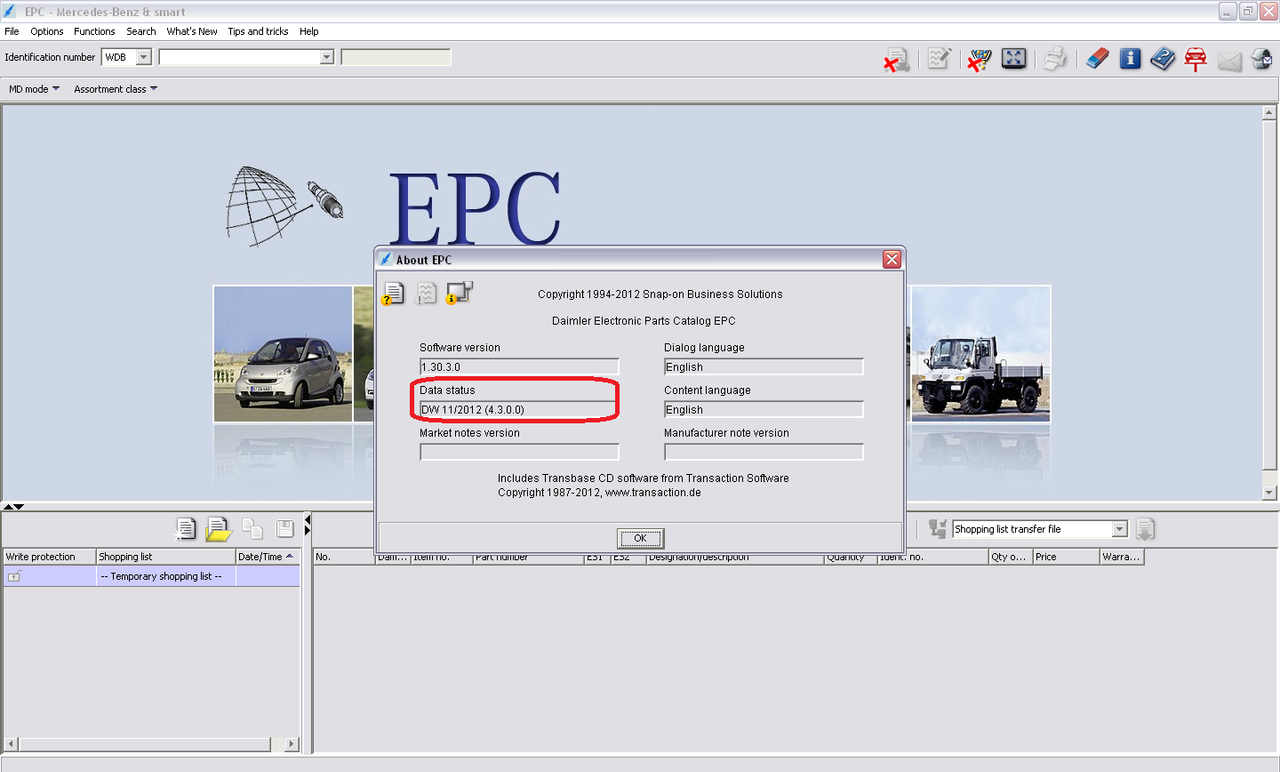Click the Content language field
This screenshot has height=772, width=1280.
[x=763, y=410]
